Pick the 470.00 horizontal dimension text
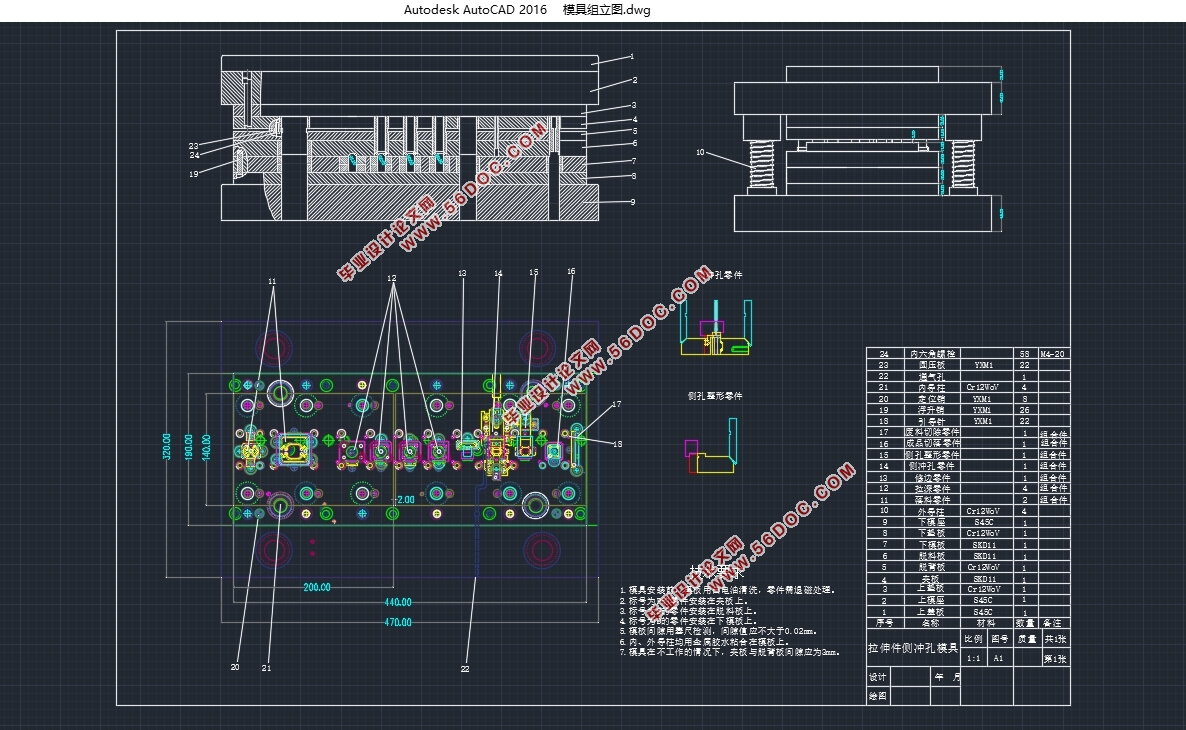1186x730 pixels. pos(398,623)
